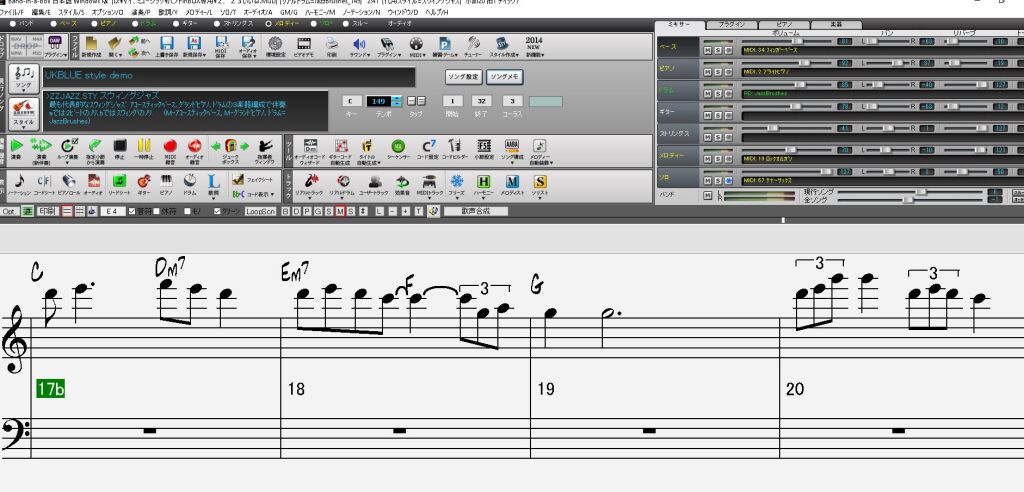Click the LoopScn button

tap(259, 211)
